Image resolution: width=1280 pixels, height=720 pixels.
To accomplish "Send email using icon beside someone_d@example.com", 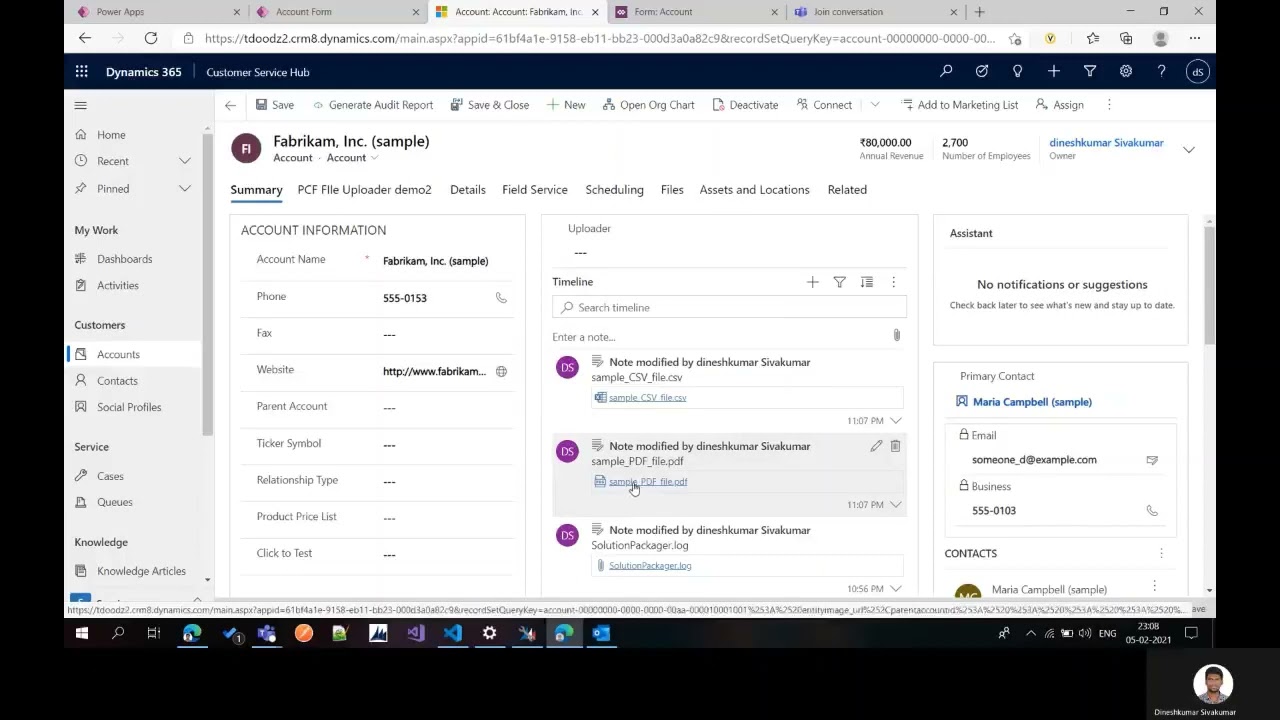I will pos(1152,460).
